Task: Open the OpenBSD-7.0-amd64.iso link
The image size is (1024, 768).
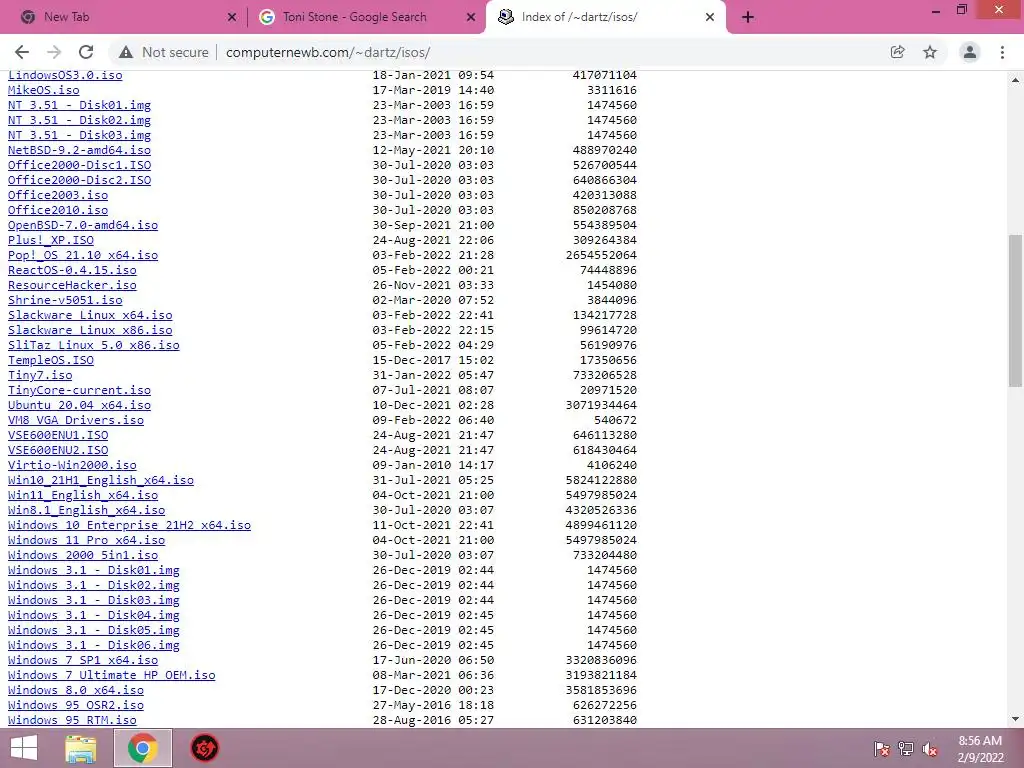Action: point(83,225)
